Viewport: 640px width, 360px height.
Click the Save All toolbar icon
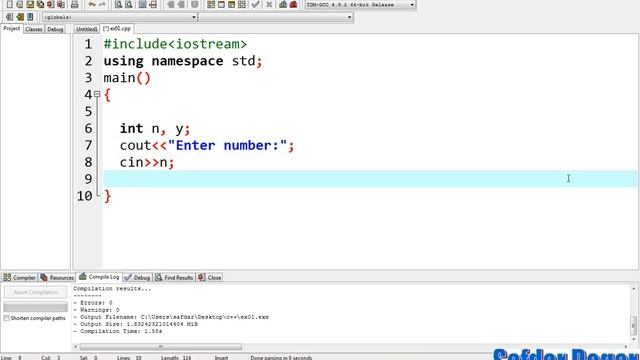click(x=40, y=4)
